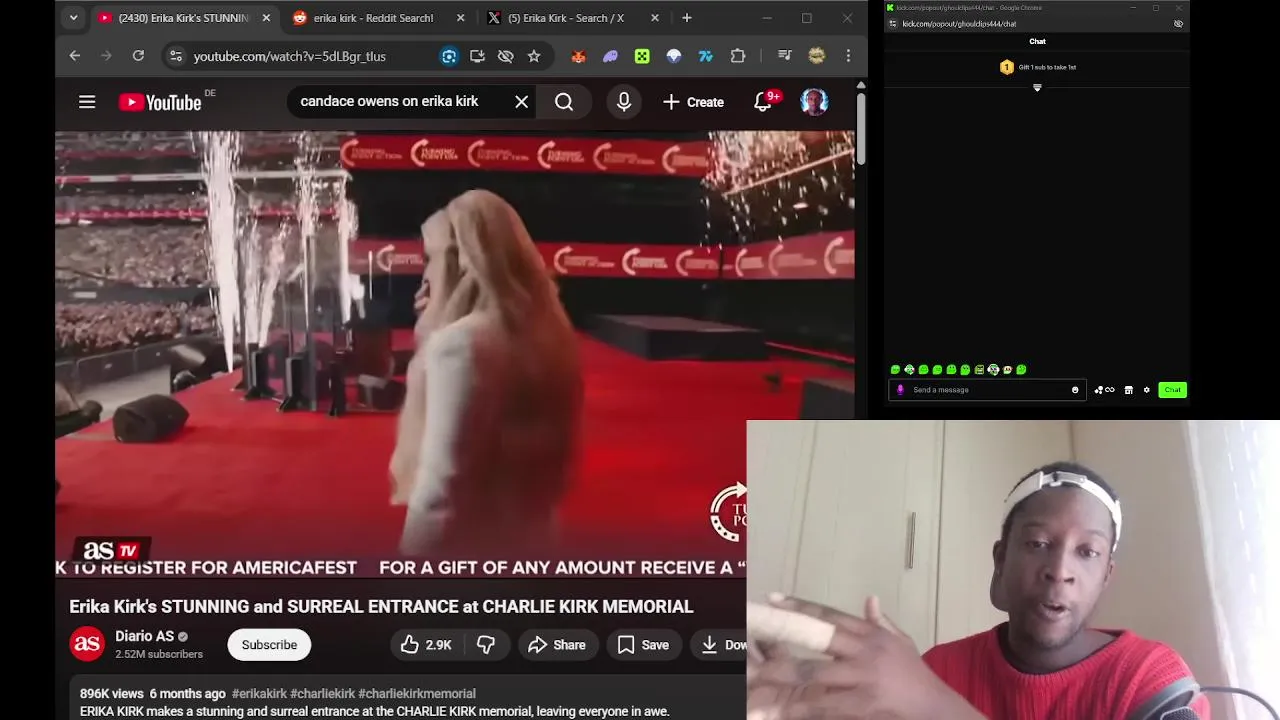Open the Diario AS channel name
The image size is (1280, 720).
point(144,636)
